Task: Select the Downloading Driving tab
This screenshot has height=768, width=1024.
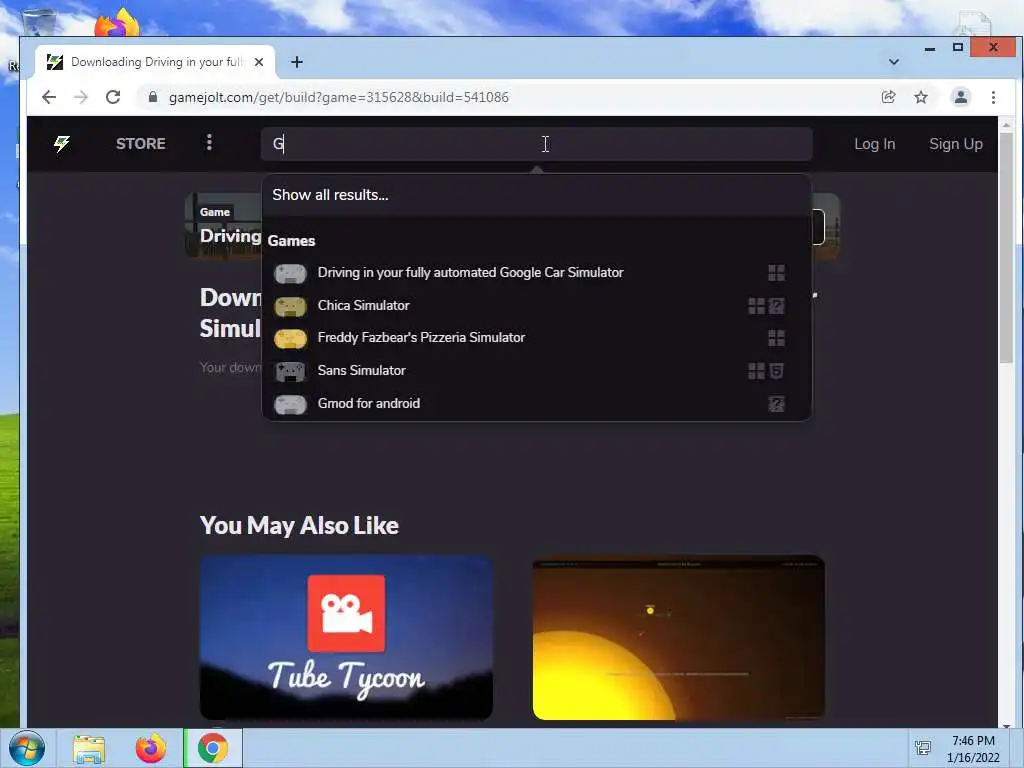Action: click(x=155, y=62)
